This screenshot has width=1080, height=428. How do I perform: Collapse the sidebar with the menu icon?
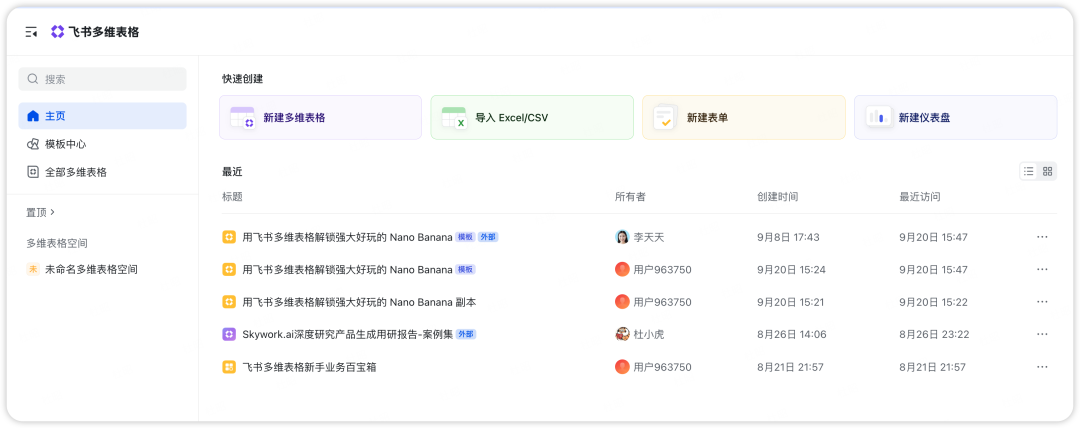31,32
